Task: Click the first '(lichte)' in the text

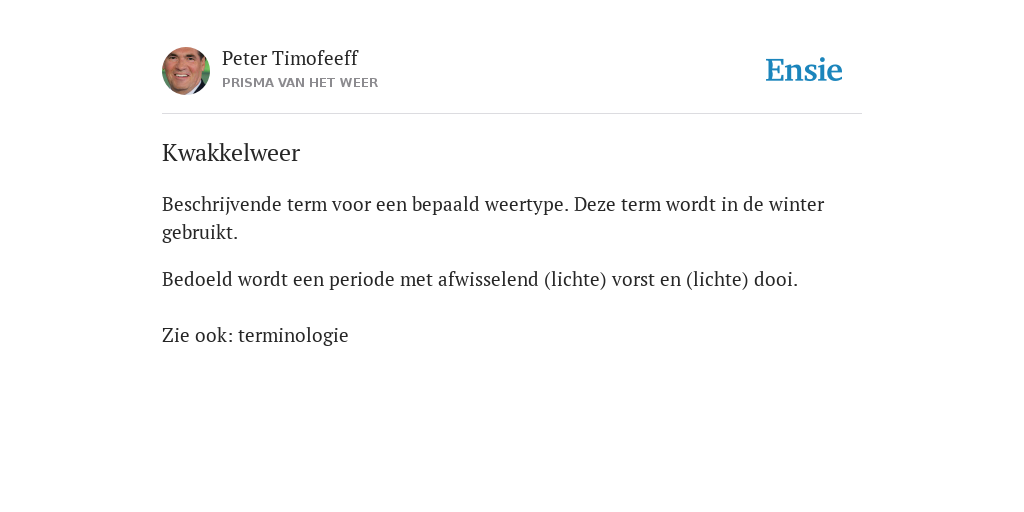Action: pyautogui.click(x=575, y=280)
